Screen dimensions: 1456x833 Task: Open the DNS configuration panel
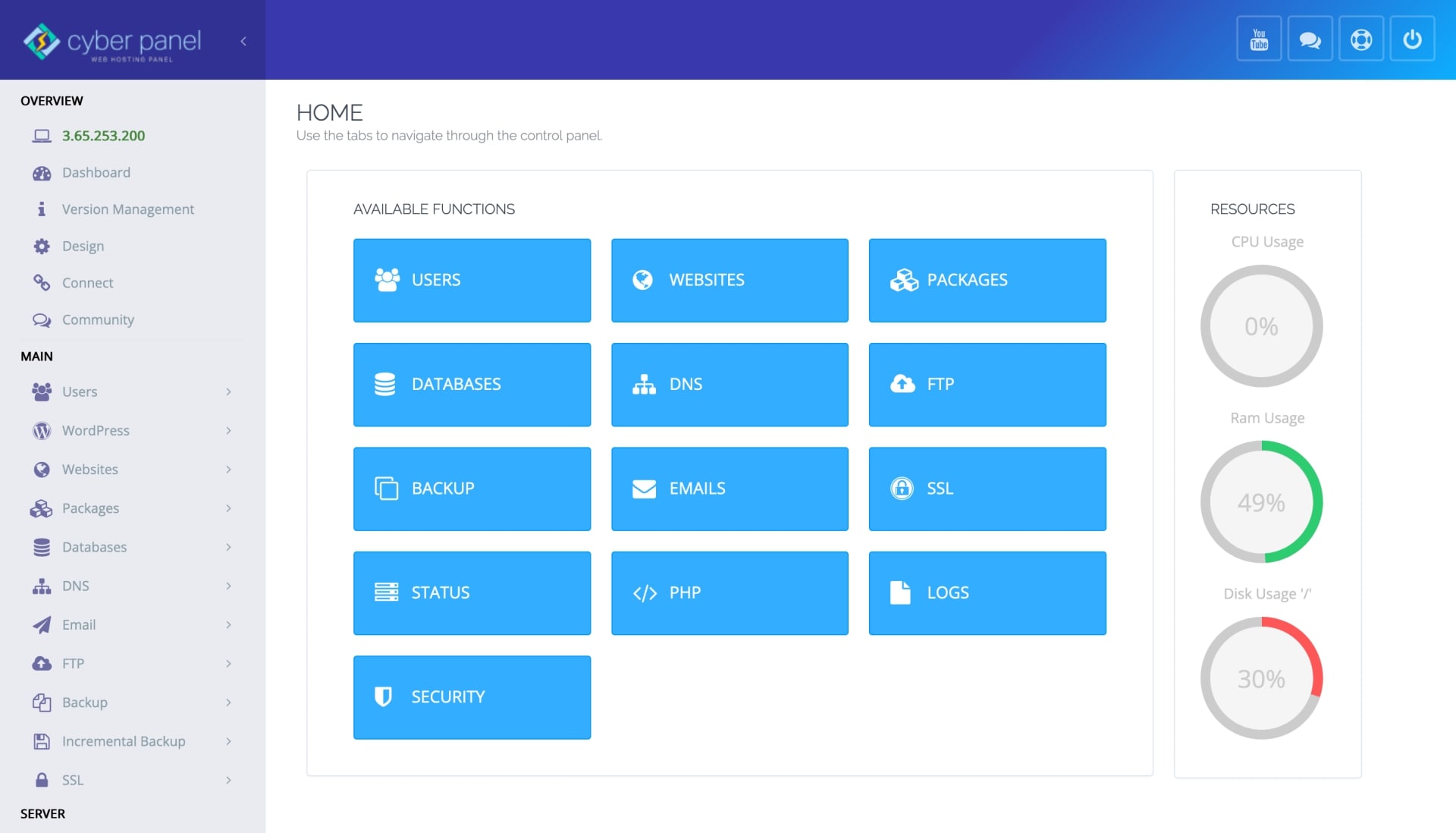tap(730, 384)
